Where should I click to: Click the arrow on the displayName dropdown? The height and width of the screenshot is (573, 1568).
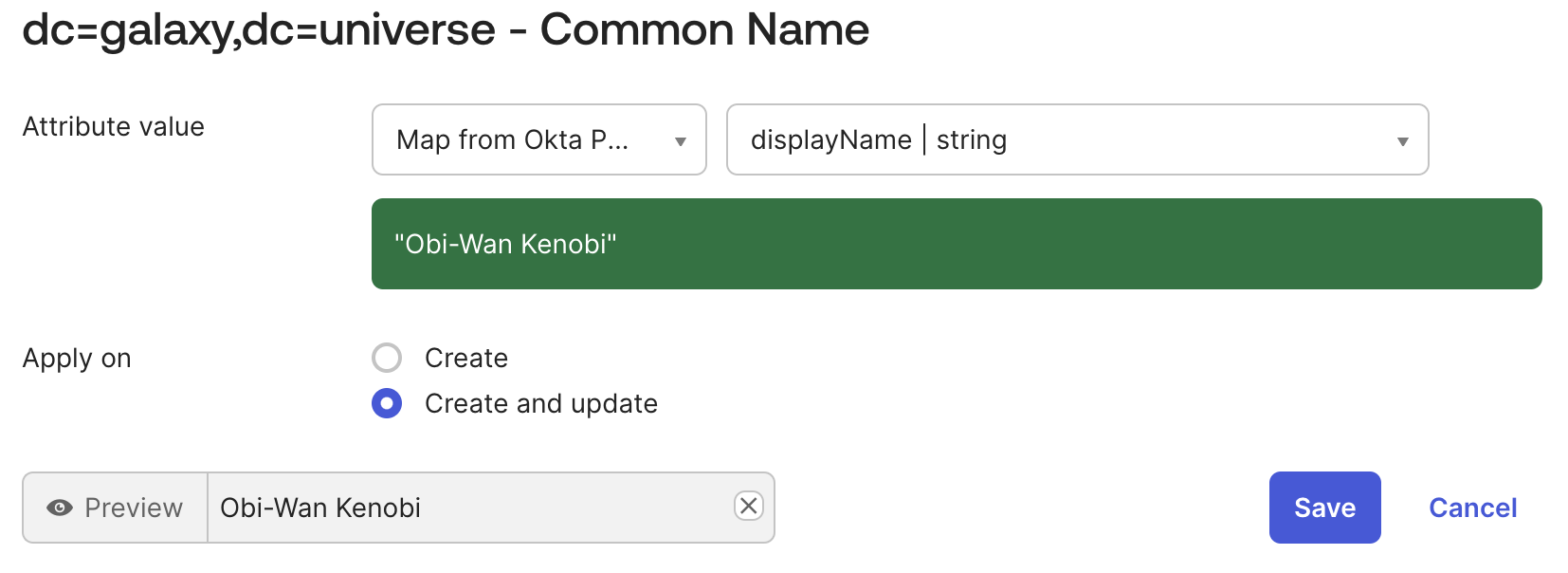(1402, 141)
